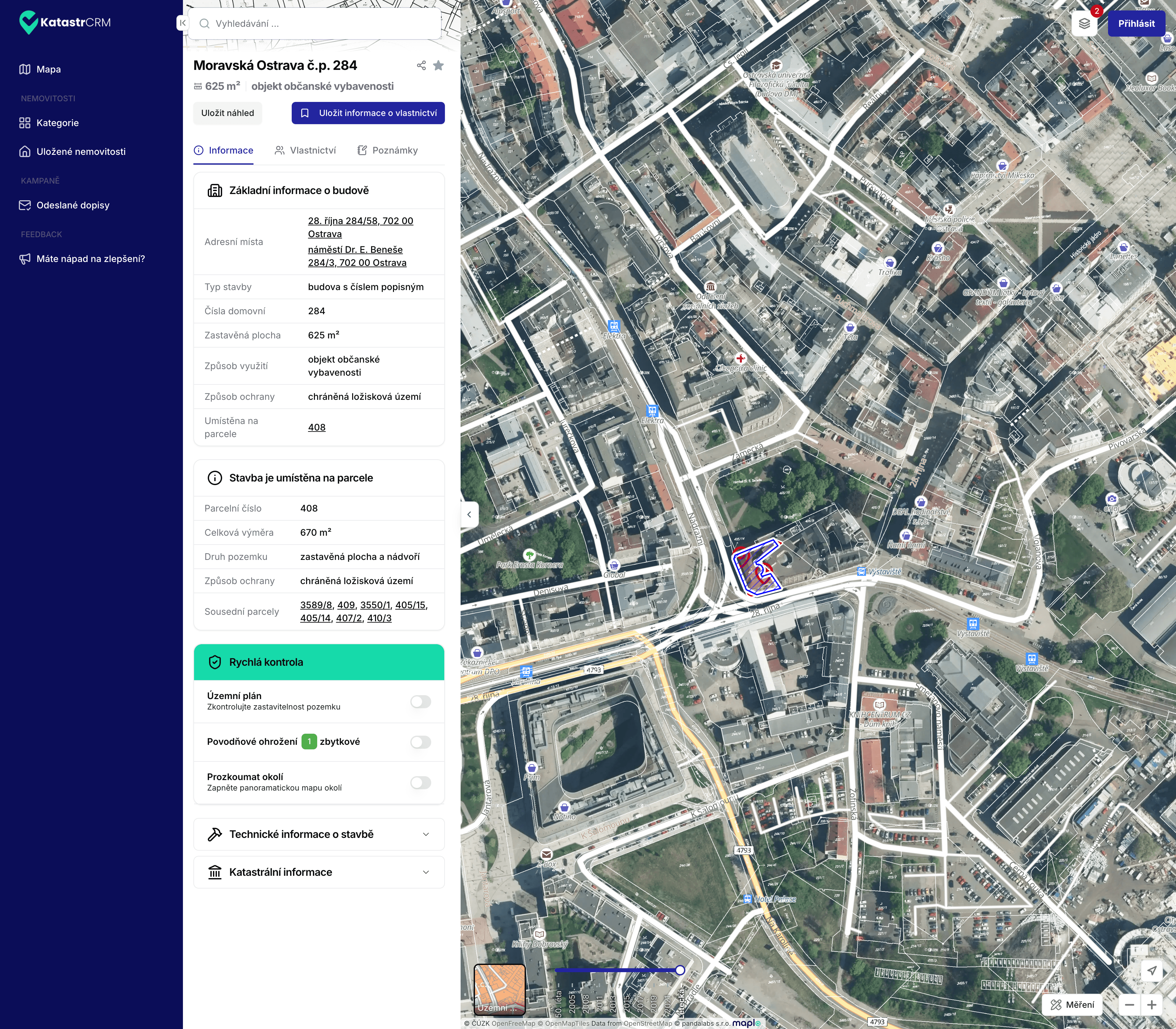Zoom in the map with plus icon
The height and width of the screenshot is (1029, 1176).
[1151, 1005]
